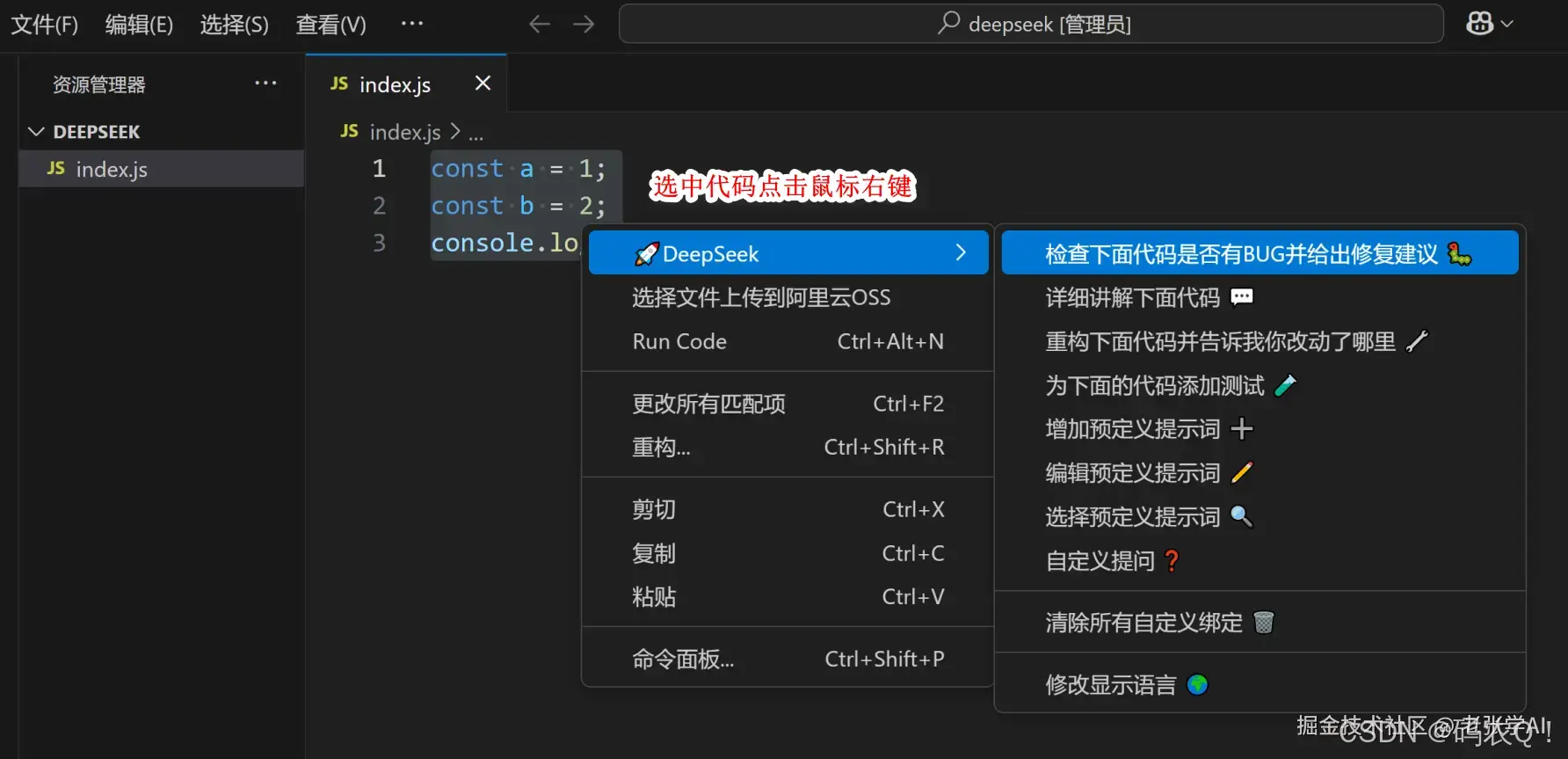
Task: Open explorer panel more actions ellipsis
Action: (x=265, y=84)
